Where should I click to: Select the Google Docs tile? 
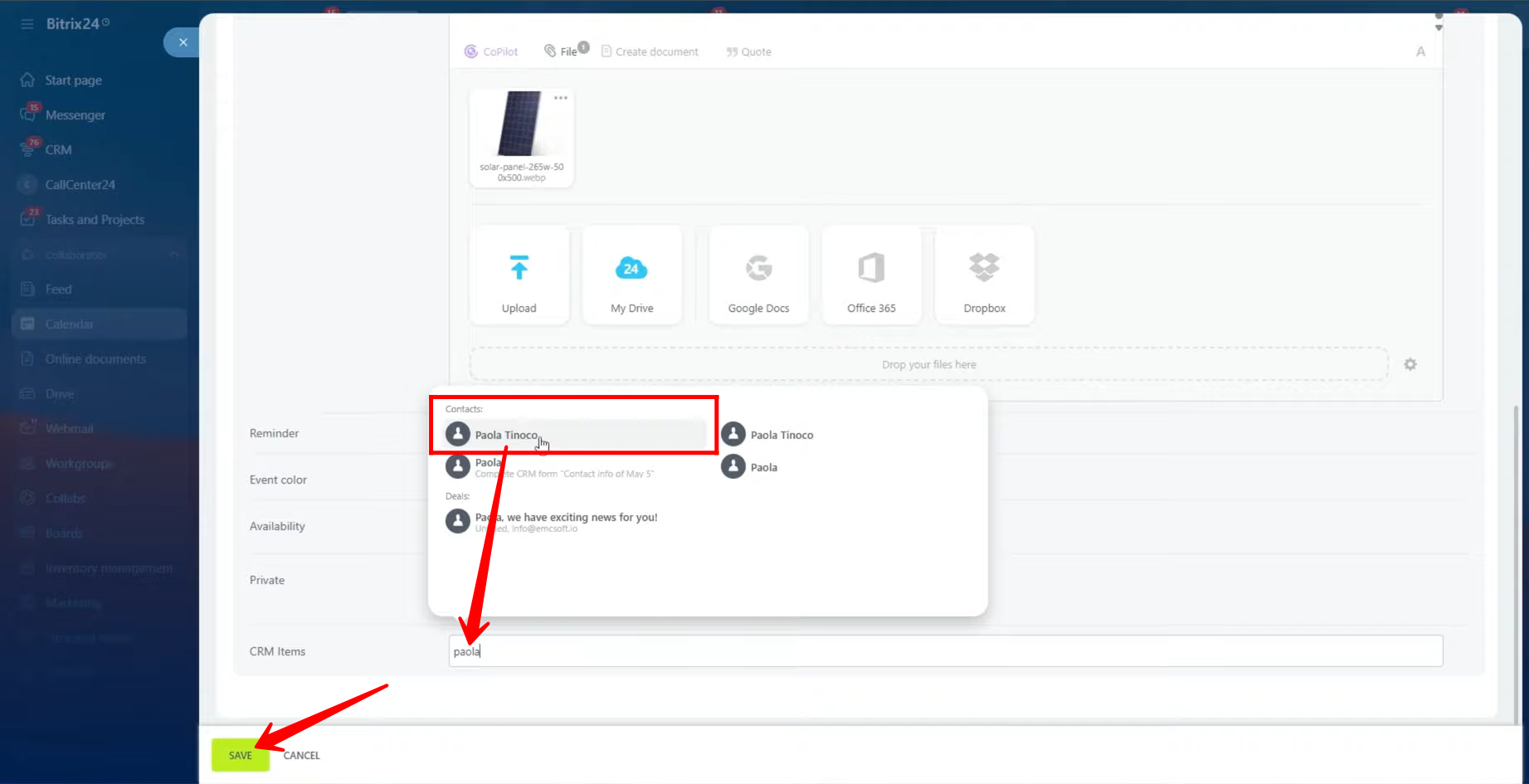pyautogui.click(x=758, y=275)
